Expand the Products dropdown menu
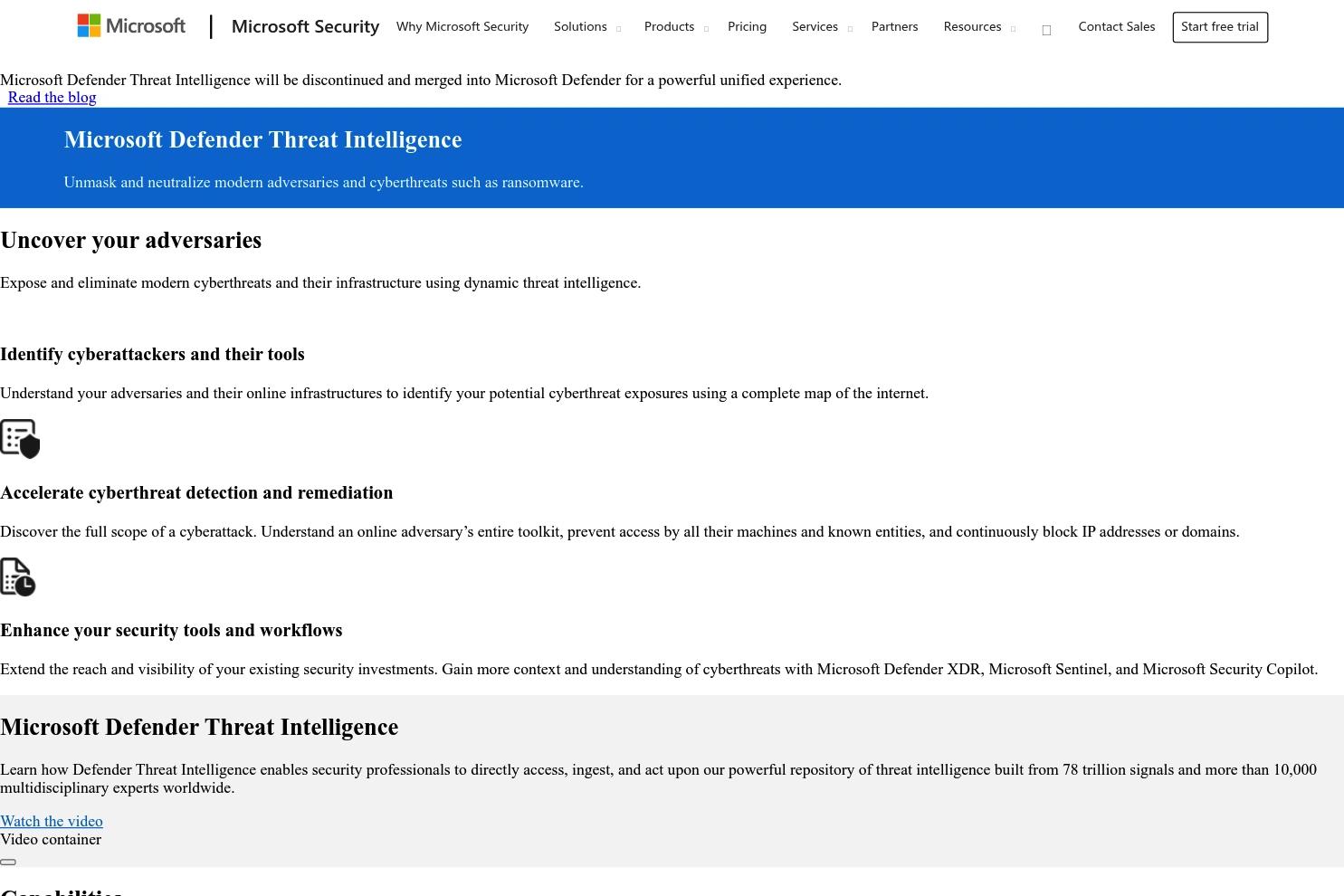The width and height of the screenshot is (1344, 896). tap(676, 27)
